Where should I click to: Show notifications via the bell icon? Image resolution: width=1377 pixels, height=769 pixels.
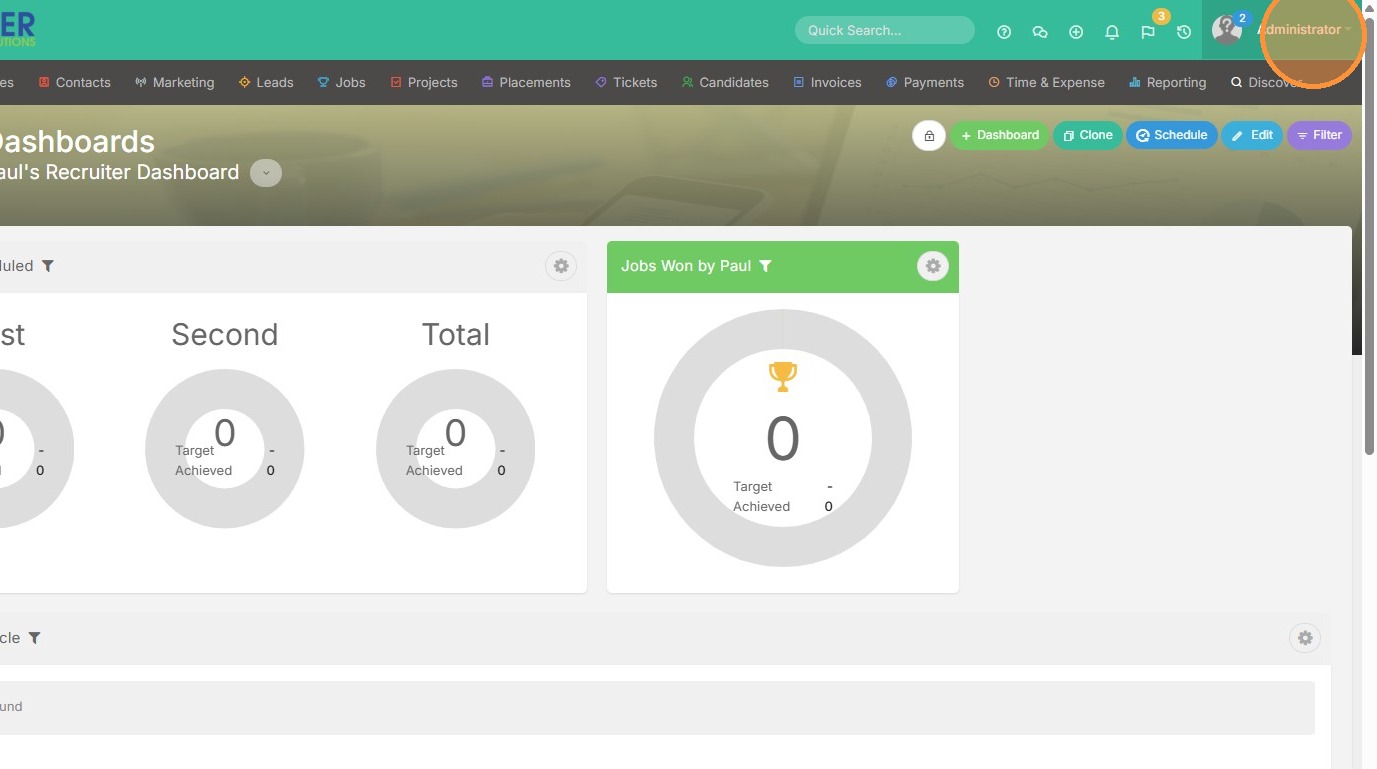[1112, 32]
